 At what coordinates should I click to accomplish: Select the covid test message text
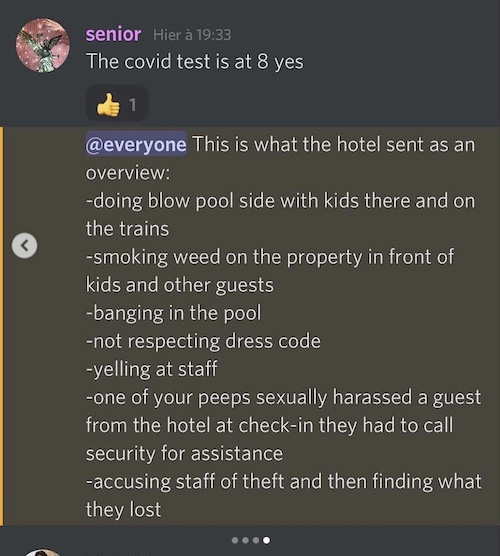[x=195, y=62]
